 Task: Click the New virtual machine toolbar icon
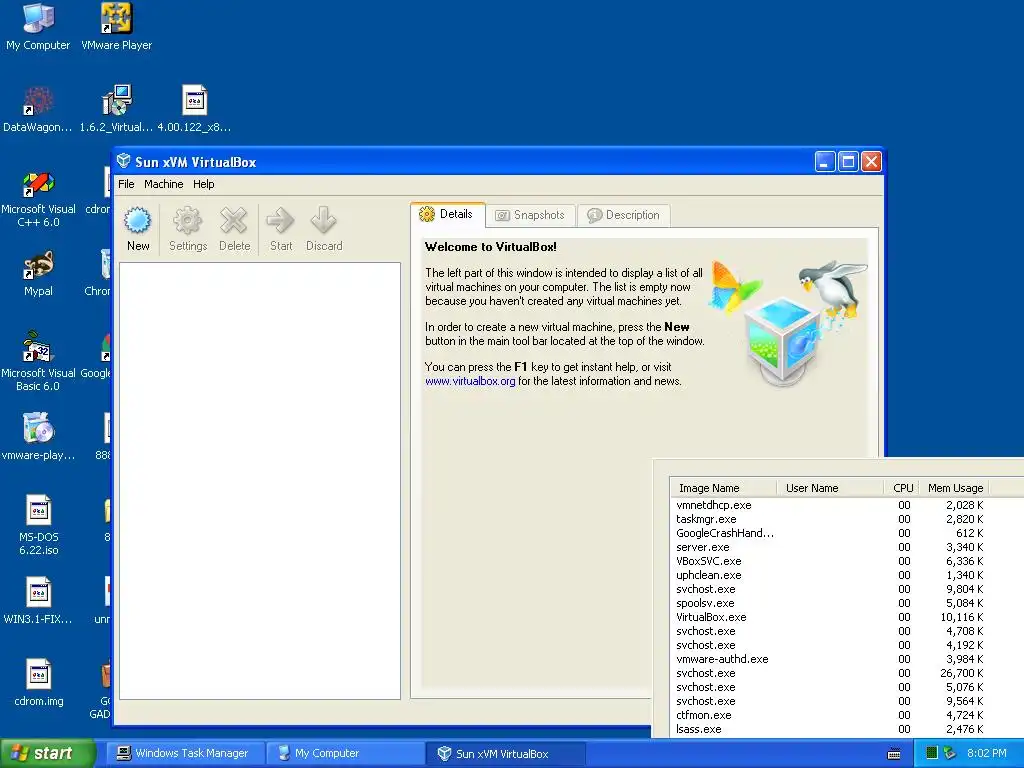point(138,221)
